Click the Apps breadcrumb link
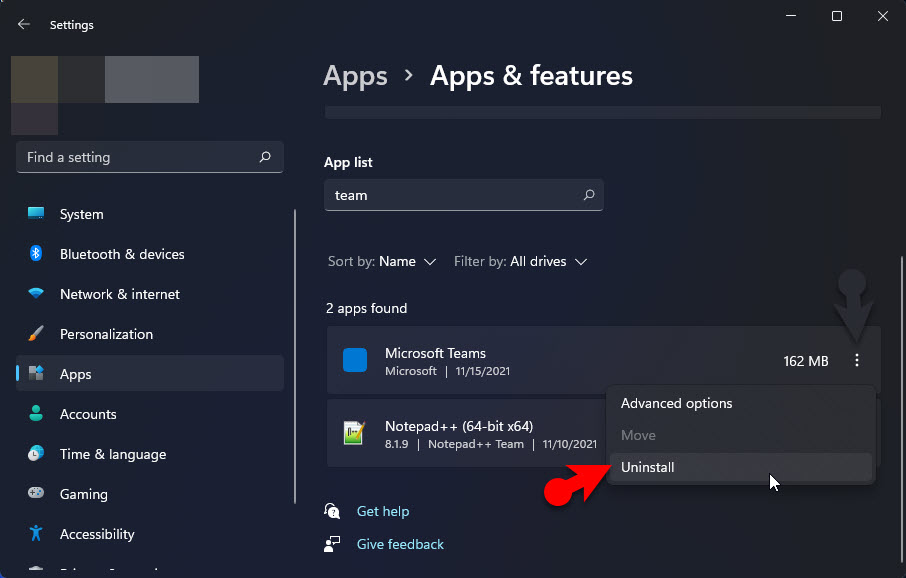This screenshot has height=578, width=906. click(x=355, y=76)
